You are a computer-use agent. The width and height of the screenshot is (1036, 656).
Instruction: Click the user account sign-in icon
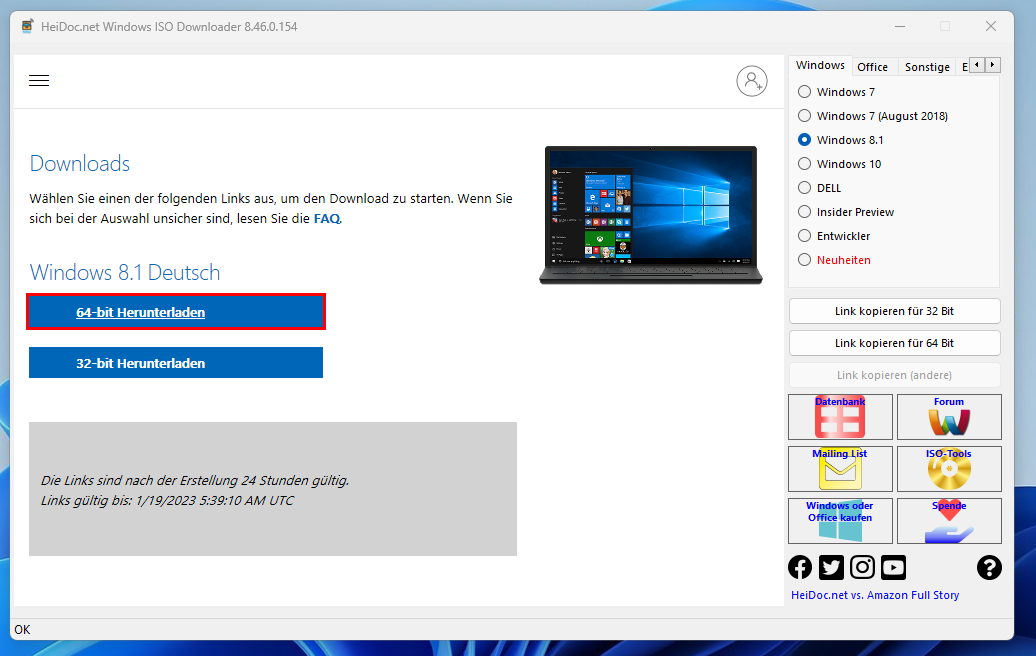pyautogui.click(x=752, y=81)
